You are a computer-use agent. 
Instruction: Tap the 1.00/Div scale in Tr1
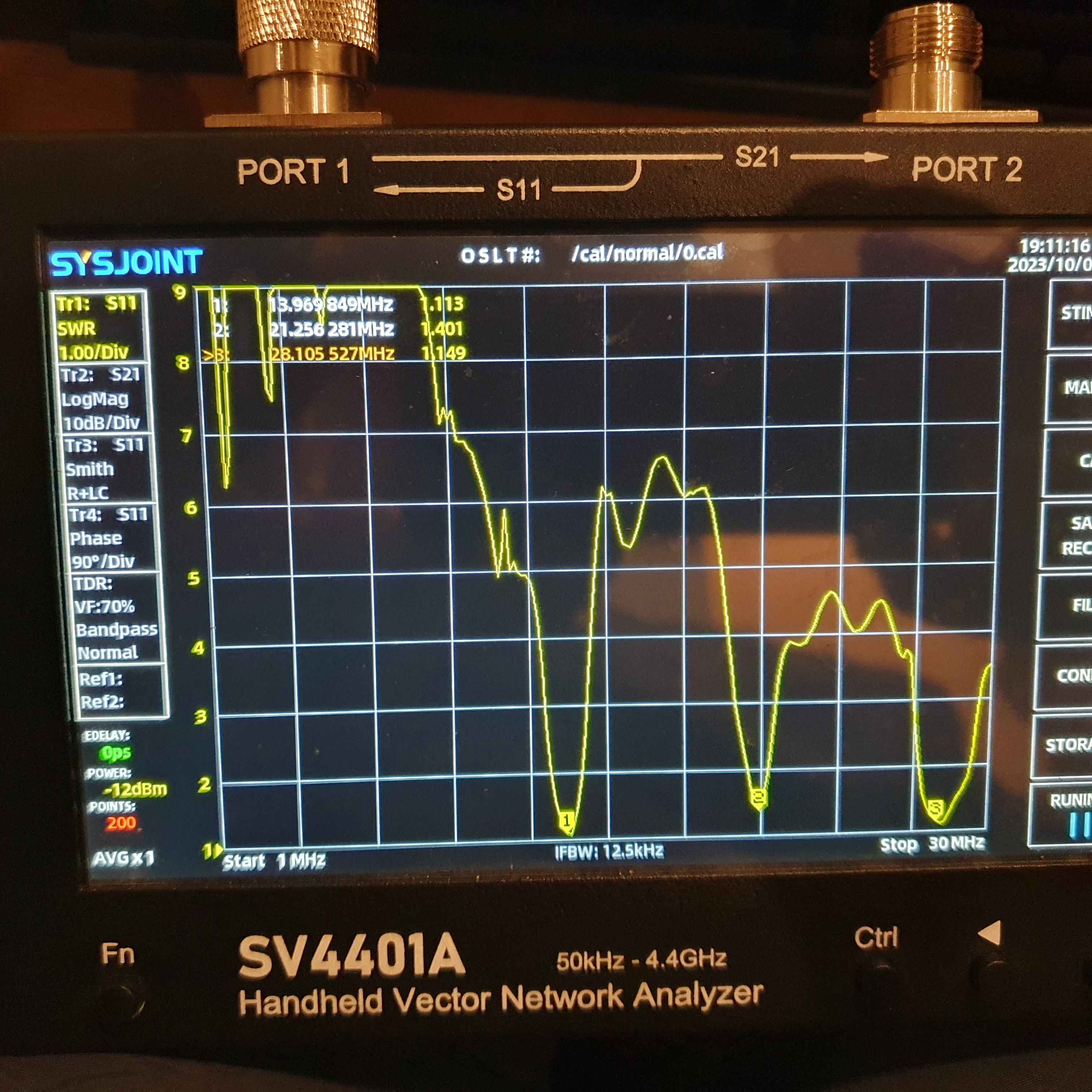(93, 353)
